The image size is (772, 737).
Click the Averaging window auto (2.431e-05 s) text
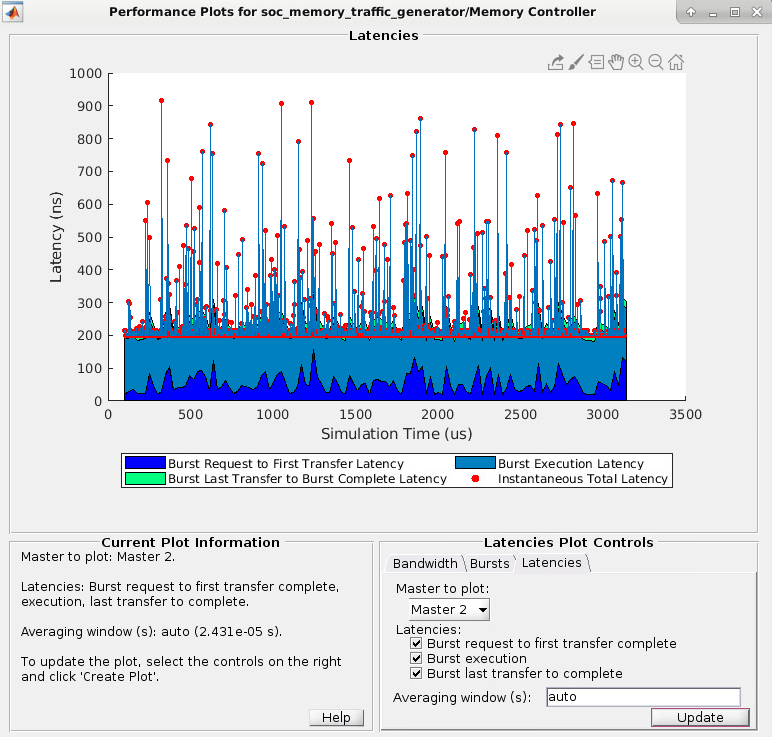[x=152, y=632]
